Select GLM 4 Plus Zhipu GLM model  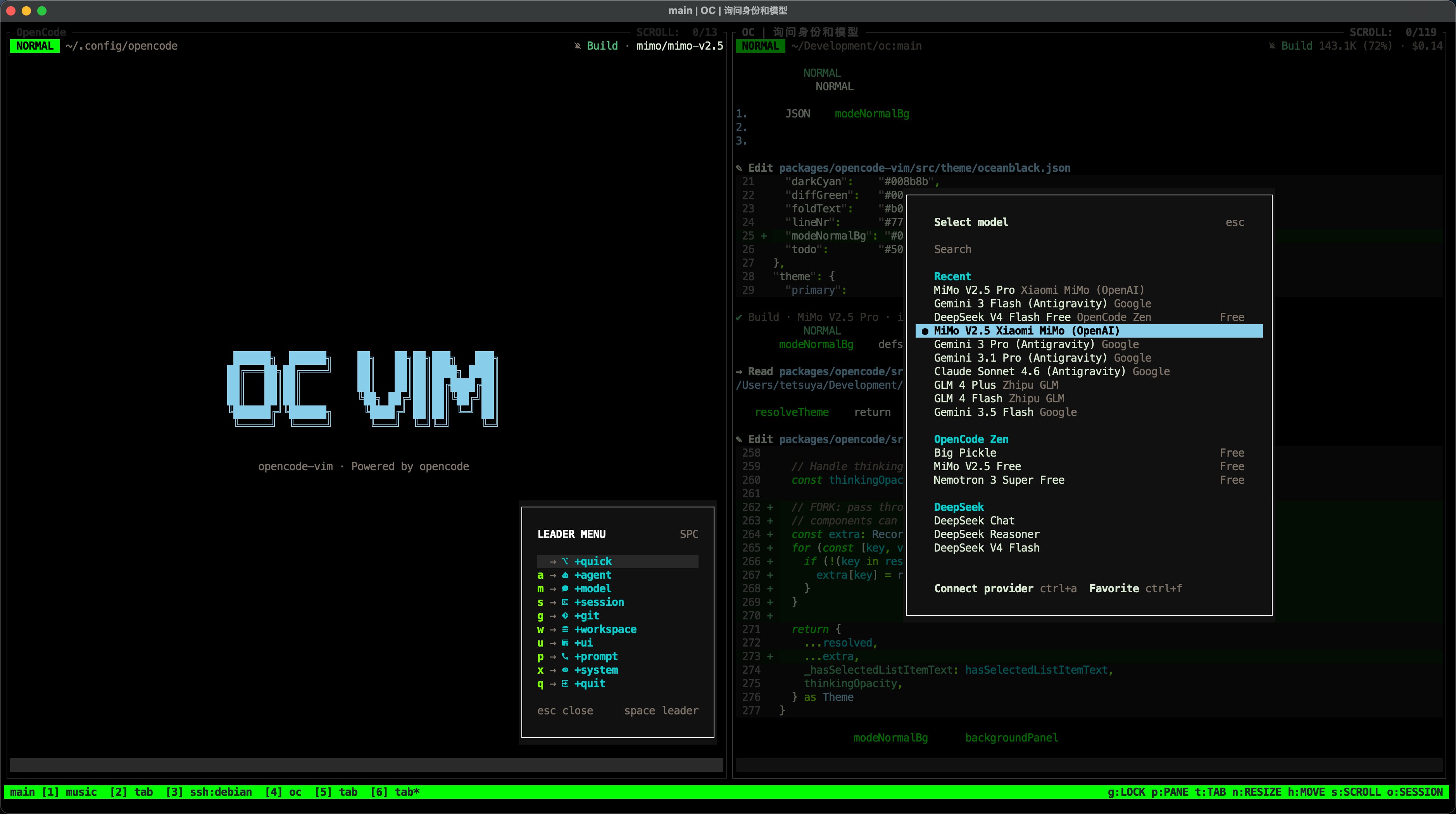(1089, 385)
